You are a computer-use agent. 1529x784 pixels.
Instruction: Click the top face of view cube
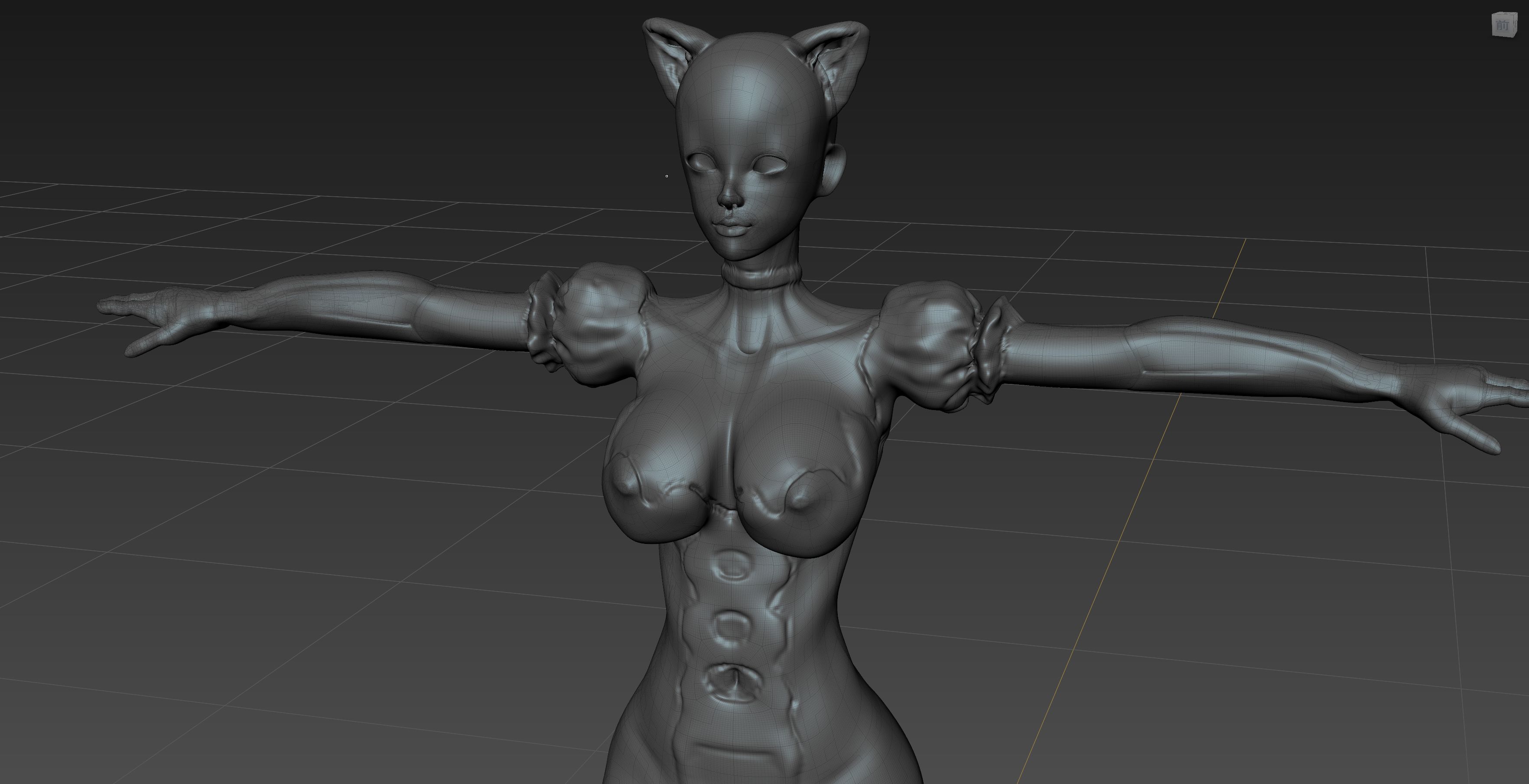(1505, 13)
